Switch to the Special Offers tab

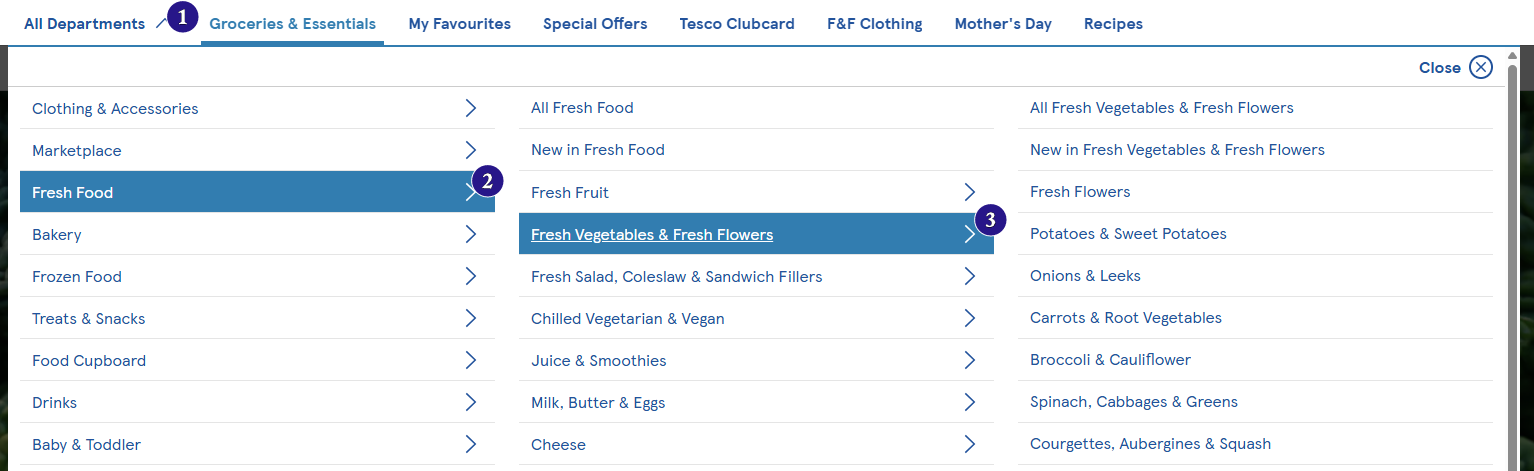coord(595,24)
